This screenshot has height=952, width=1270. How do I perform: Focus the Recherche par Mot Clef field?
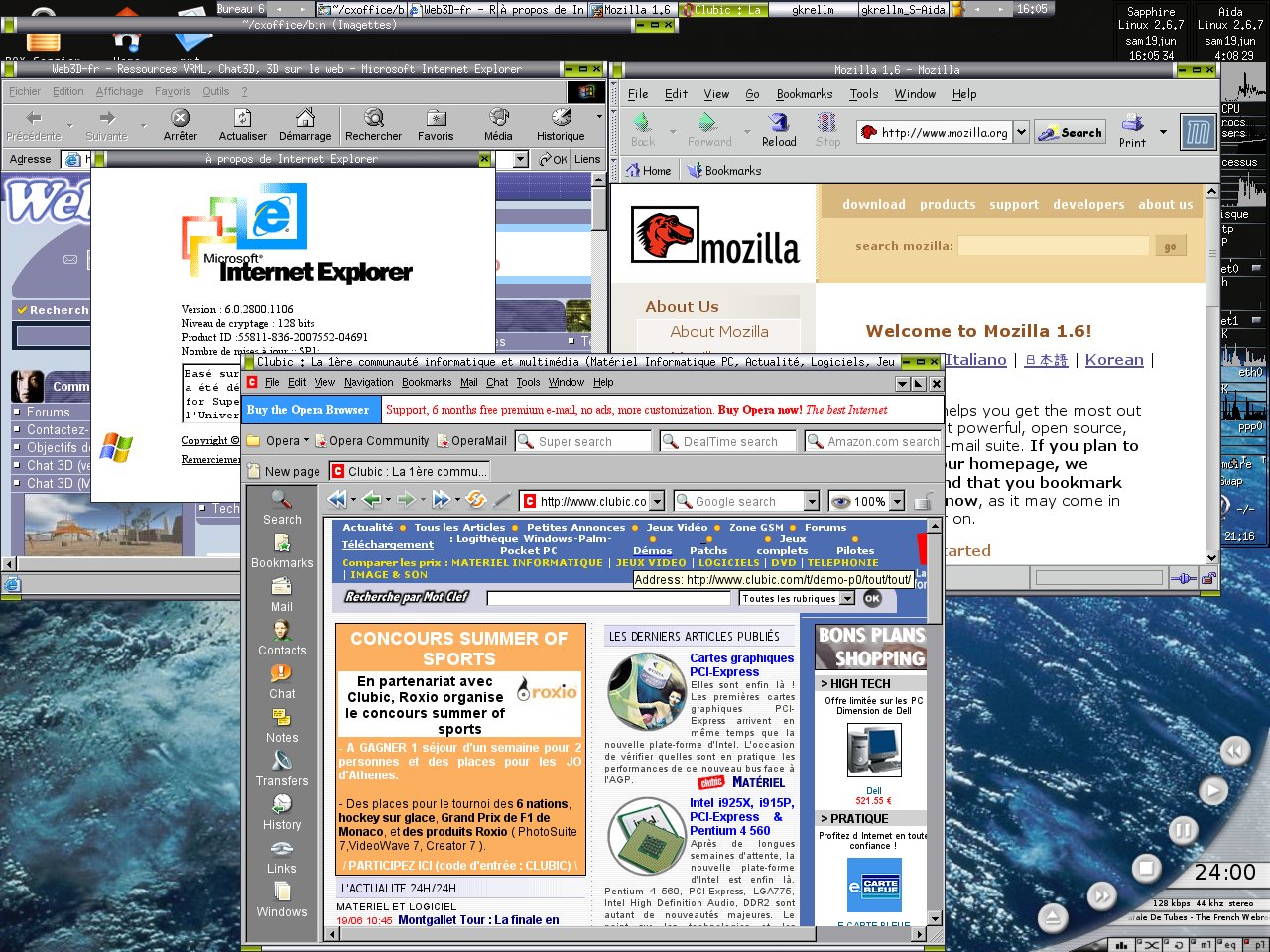point(610,598)
